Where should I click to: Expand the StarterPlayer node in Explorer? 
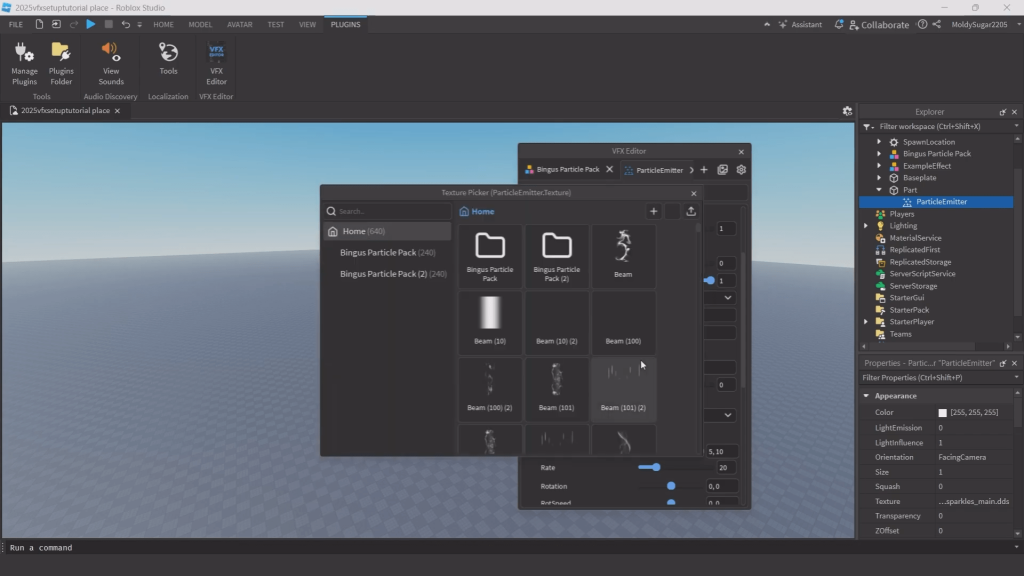pos(867,322)
